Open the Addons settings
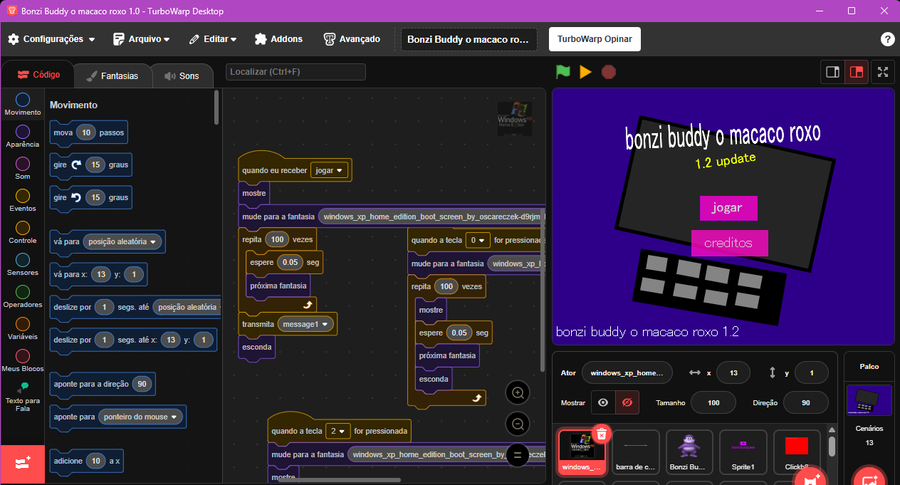 (278, 39)
